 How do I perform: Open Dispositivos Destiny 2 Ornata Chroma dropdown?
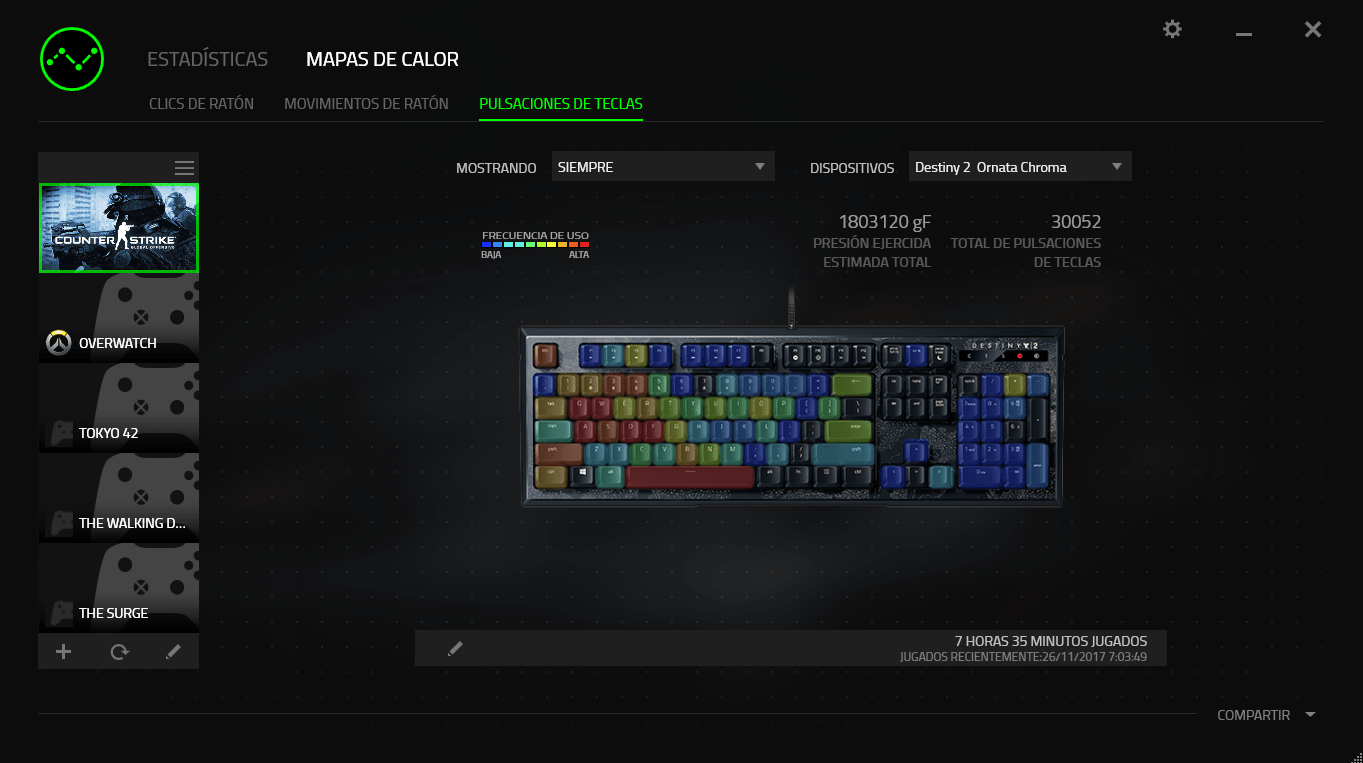point(1020,167)
